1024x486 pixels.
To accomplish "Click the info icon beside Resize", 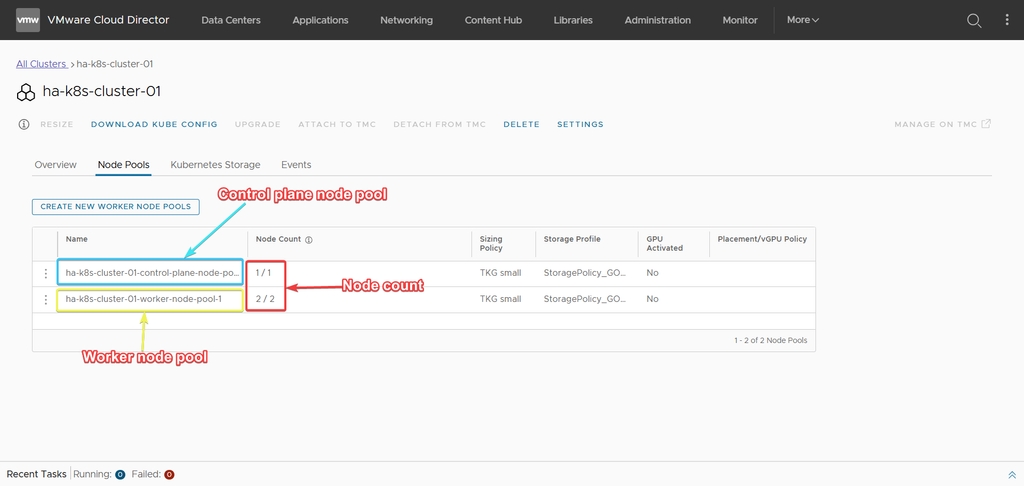I will [24, 125].
